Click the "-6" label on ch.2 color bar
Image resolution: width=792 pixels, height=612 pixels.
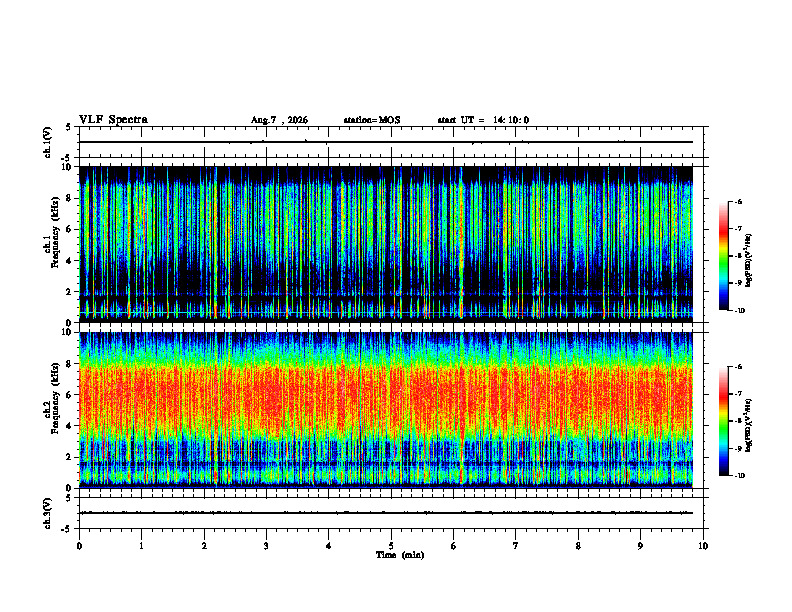pos(737,367)
